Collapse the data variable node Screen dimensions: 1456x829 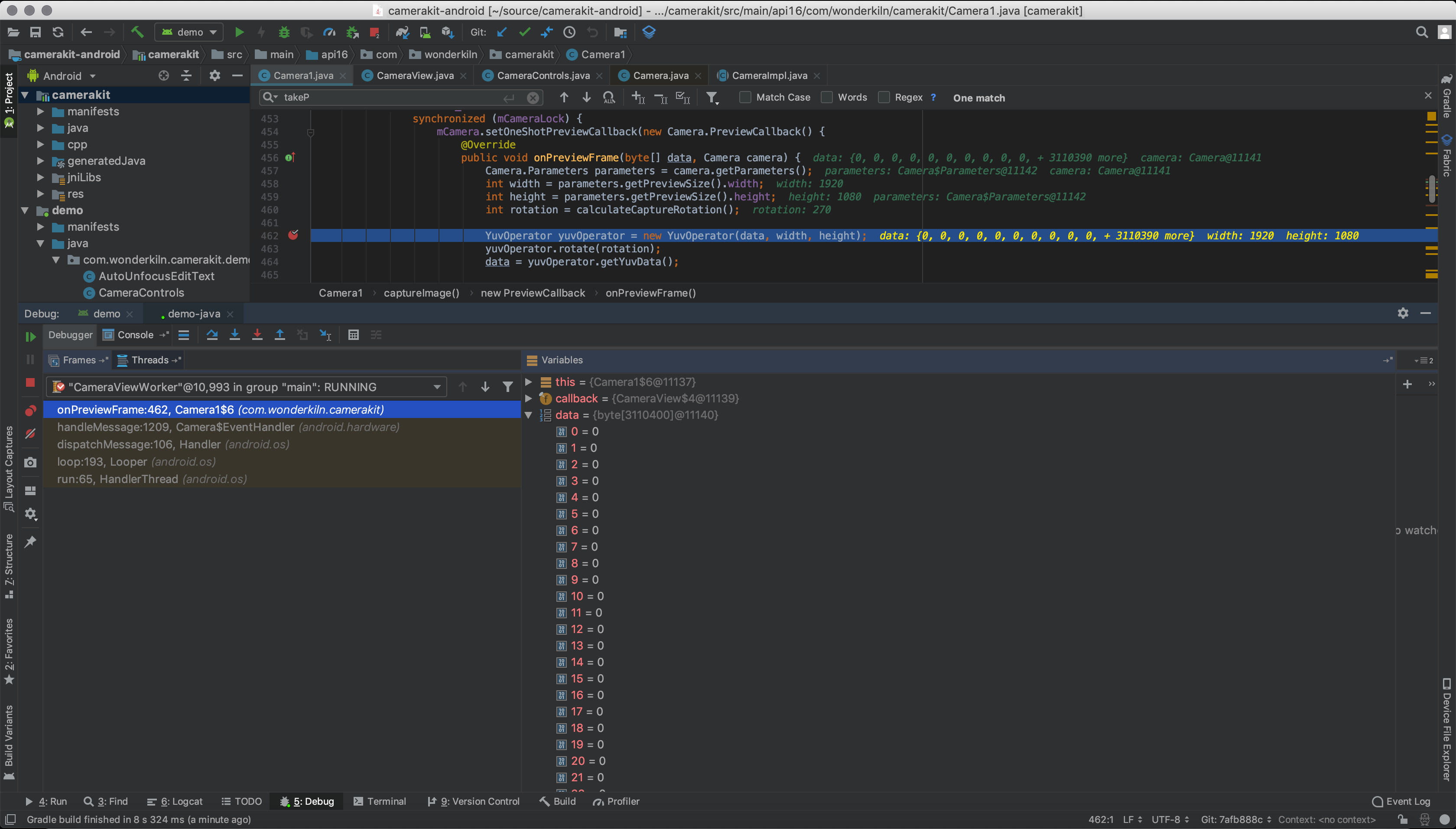coord(528,415)
